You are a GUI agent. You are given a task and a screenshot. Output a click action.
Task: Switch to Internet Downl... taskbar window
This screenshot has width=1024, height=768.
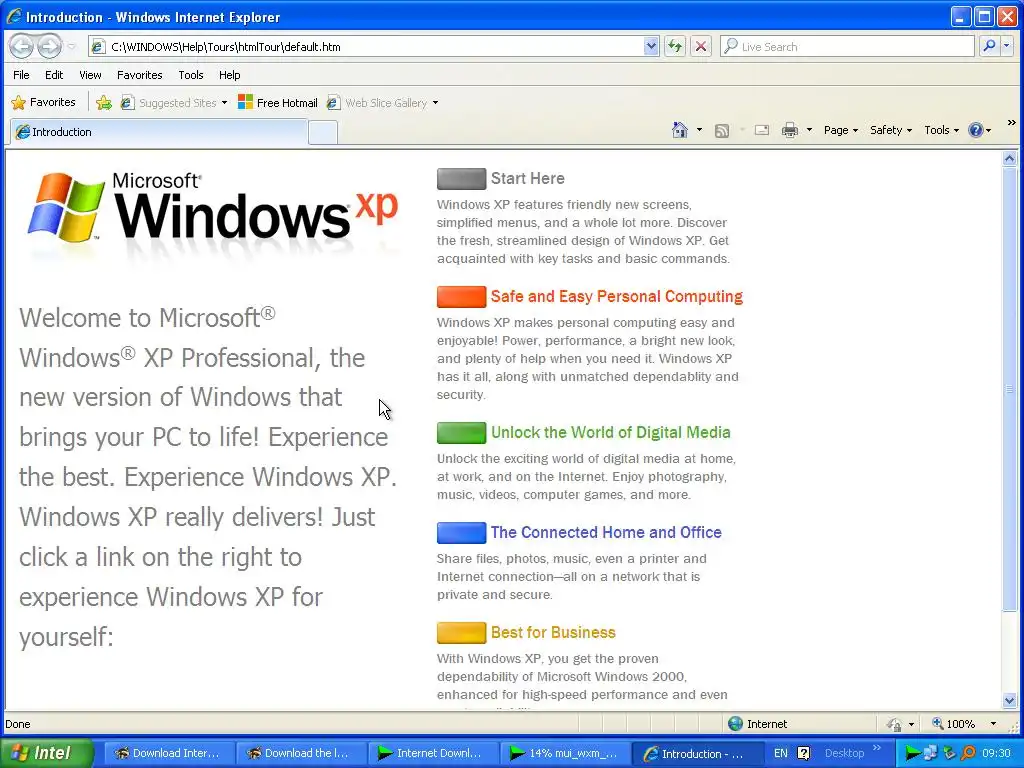[432, 753]
